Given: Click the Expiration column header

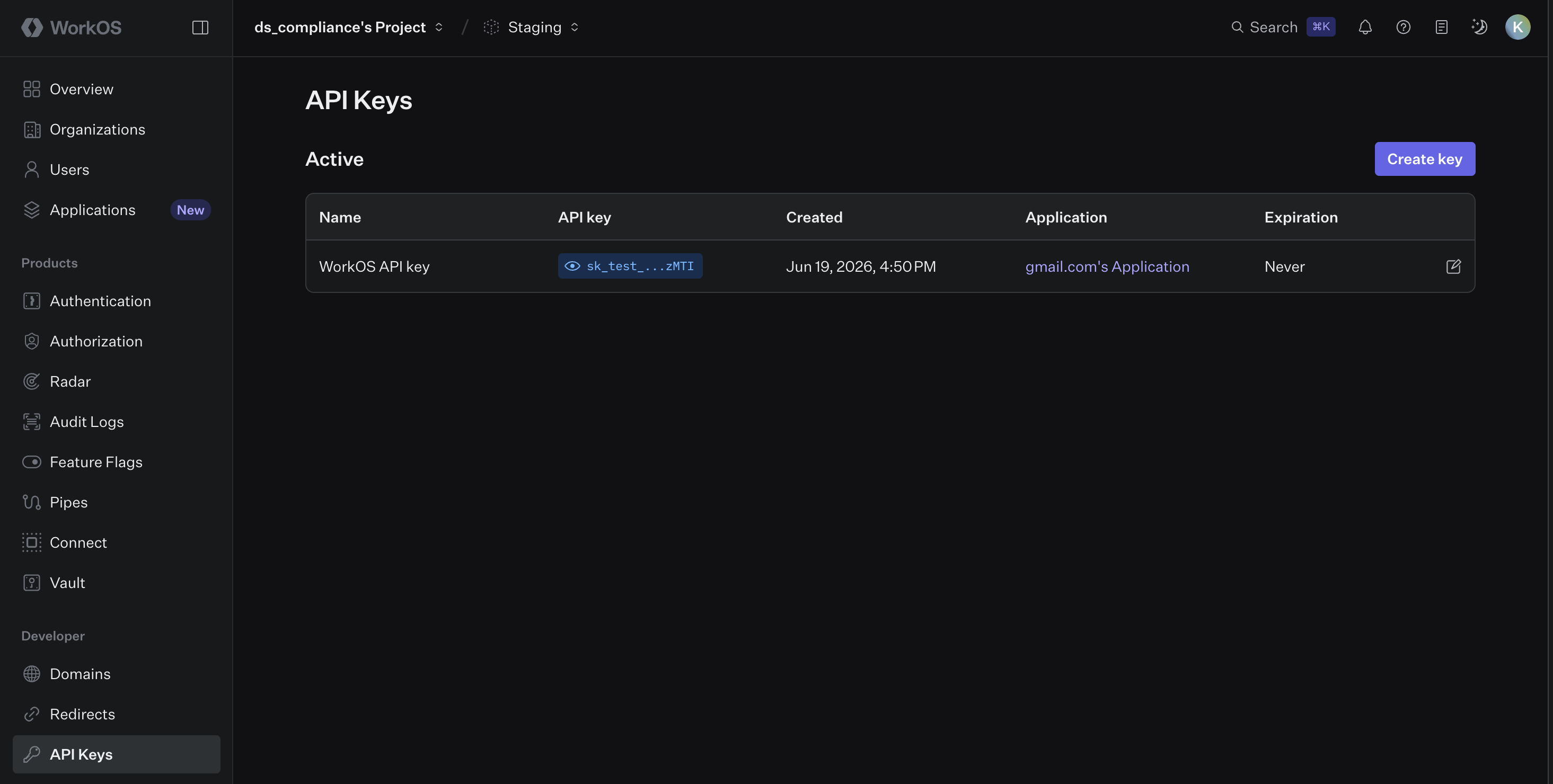Looking at the screenshot, I should [x=1301, y=217].
